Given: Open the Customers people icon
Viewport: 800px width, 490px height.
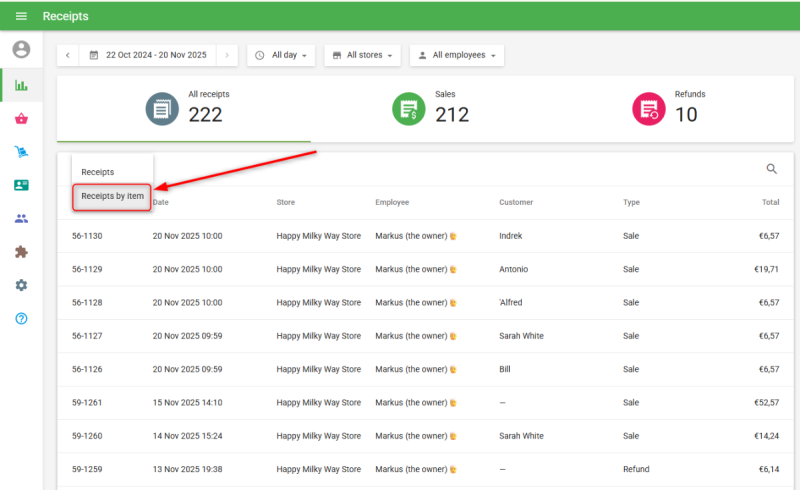Looking at the screenshot, I should [x=21, y=218].
